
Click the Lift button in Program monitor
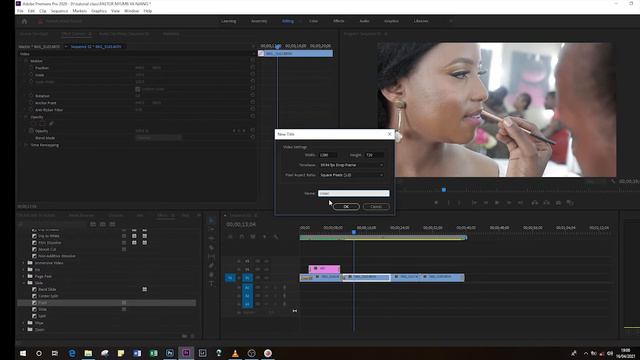pyautogui.click(x=535, y=202)
